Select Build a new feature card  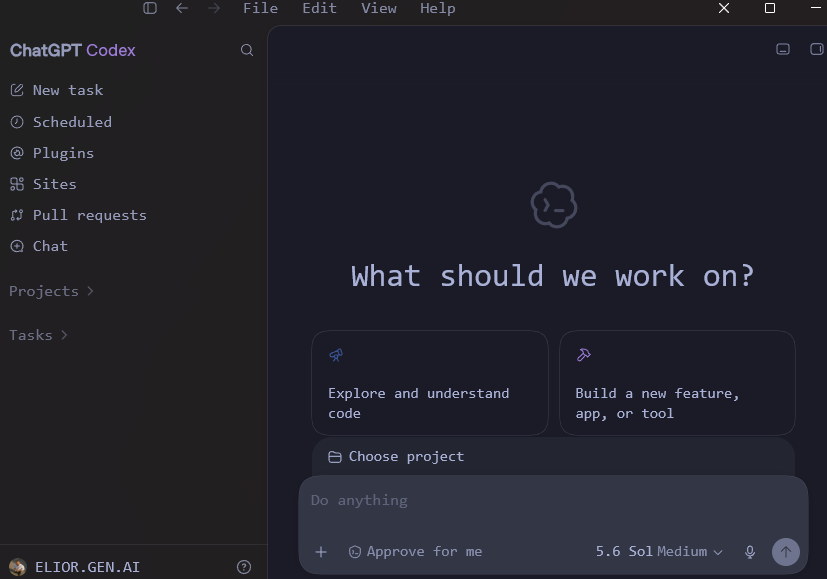coord(677,383)
